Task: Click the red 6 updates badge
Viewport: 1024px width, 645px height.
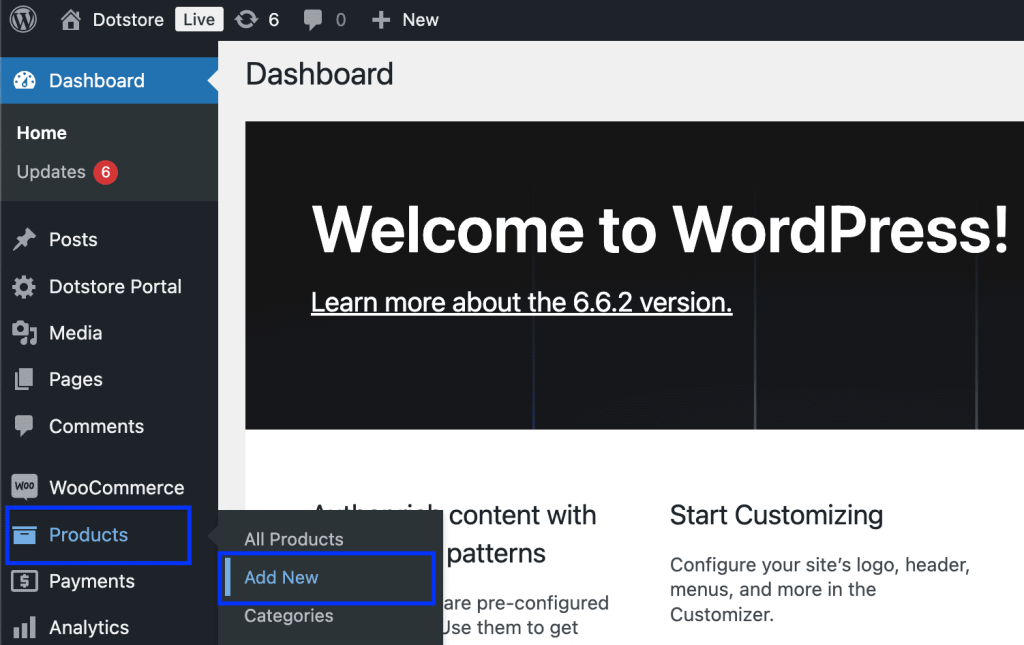Action: (x=106, y=172)
